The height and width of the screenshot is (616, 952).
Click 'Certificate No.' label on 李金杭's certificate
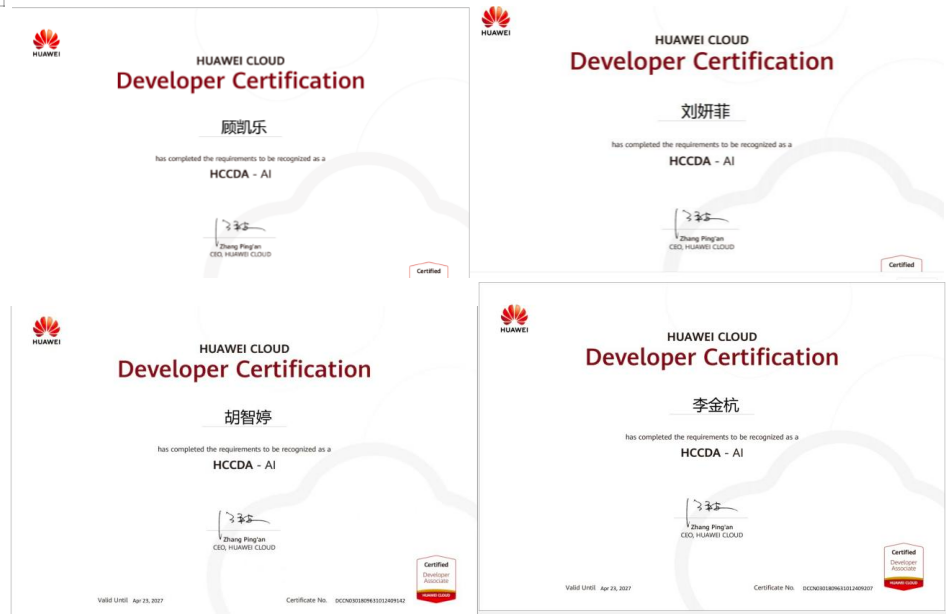click(774, 587)
